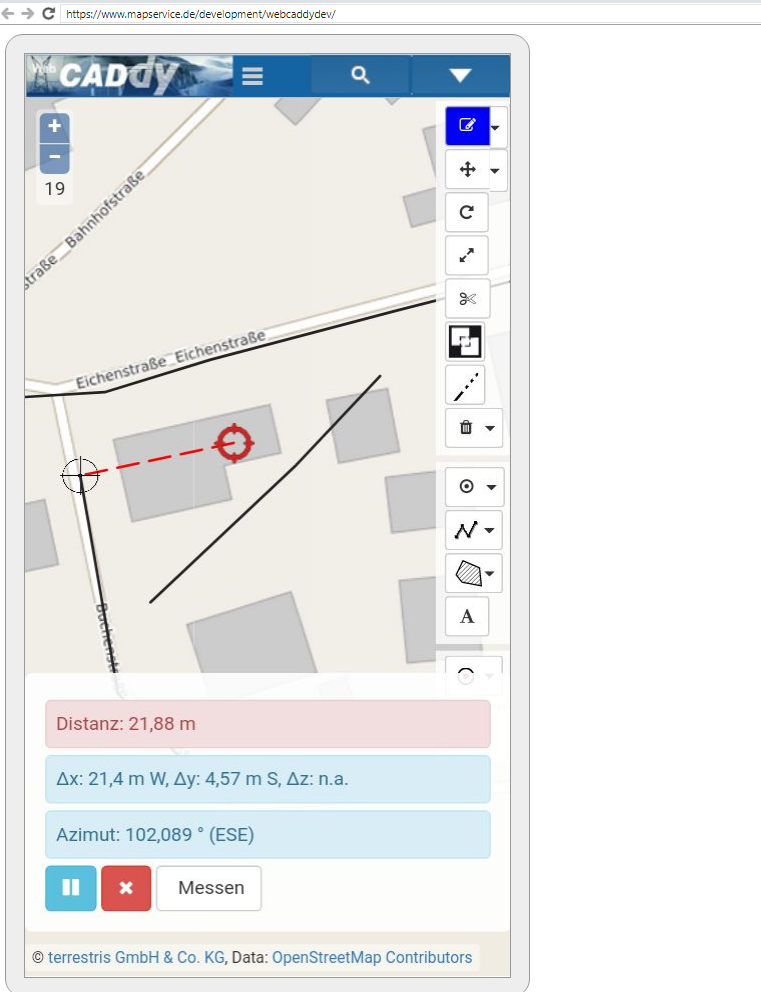The image size is (761, 992).
Task: Open the trash delete tool dropdown
Action: pos(491,428)
